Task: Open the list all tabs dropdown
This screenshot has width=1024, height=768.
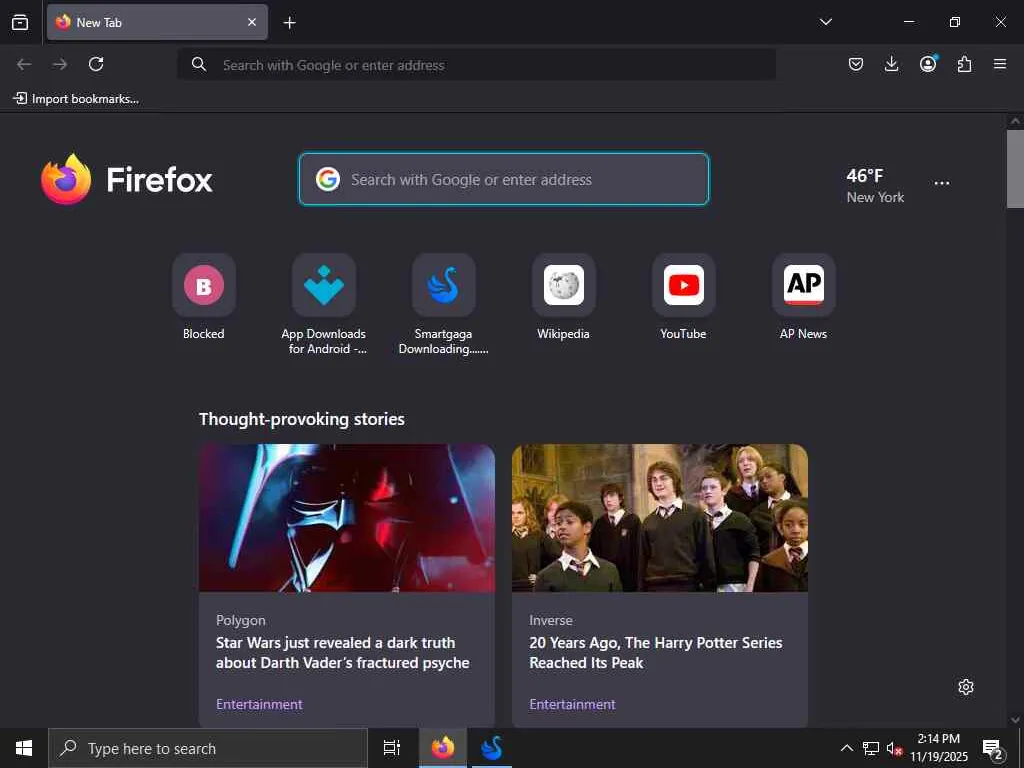Action: pos(825,22)
